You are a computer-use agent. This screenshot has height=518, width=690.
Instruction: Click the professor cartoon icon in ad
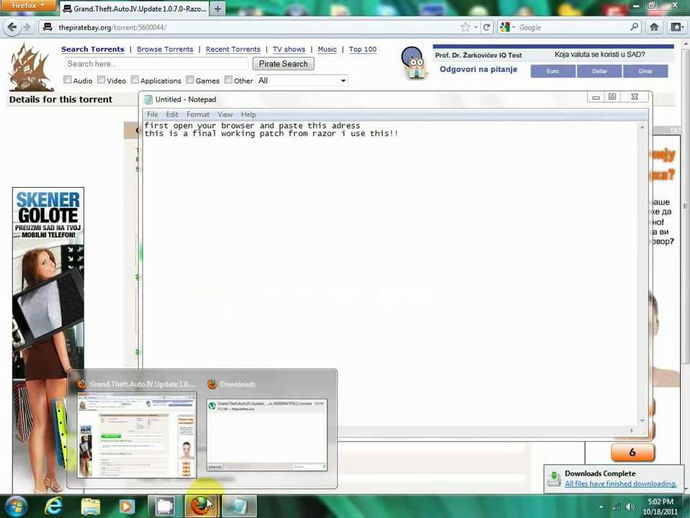pyautogui.click(x=415, y=62)
